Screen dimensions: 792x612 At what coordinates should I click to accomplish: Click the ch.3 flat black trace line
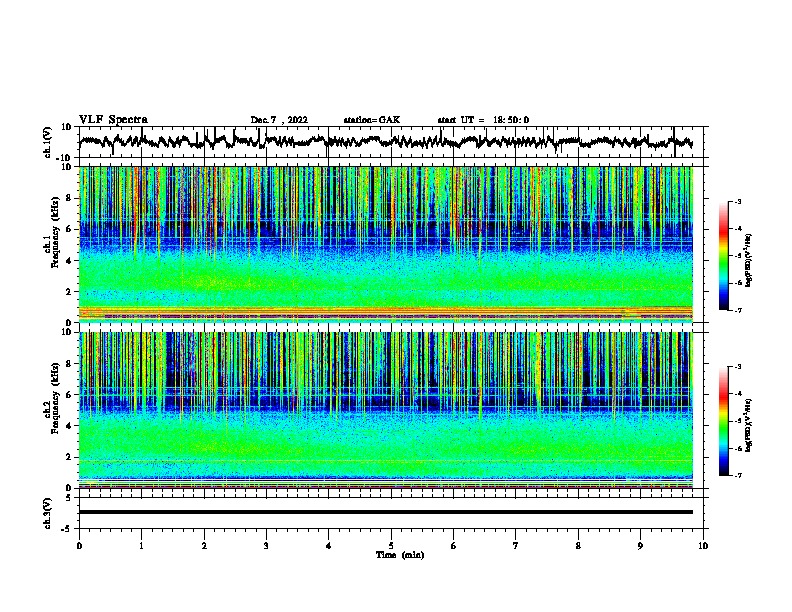pyautogui.click(x=386, y=512)
